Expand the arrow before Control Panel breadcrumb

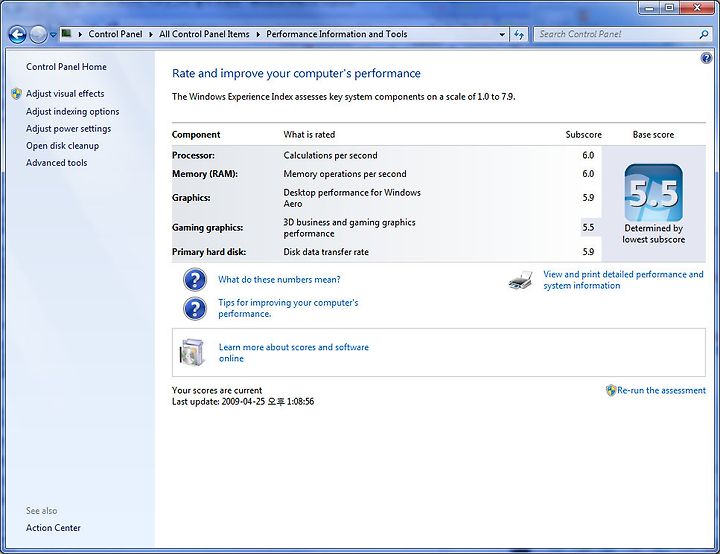tap(80, 34)
